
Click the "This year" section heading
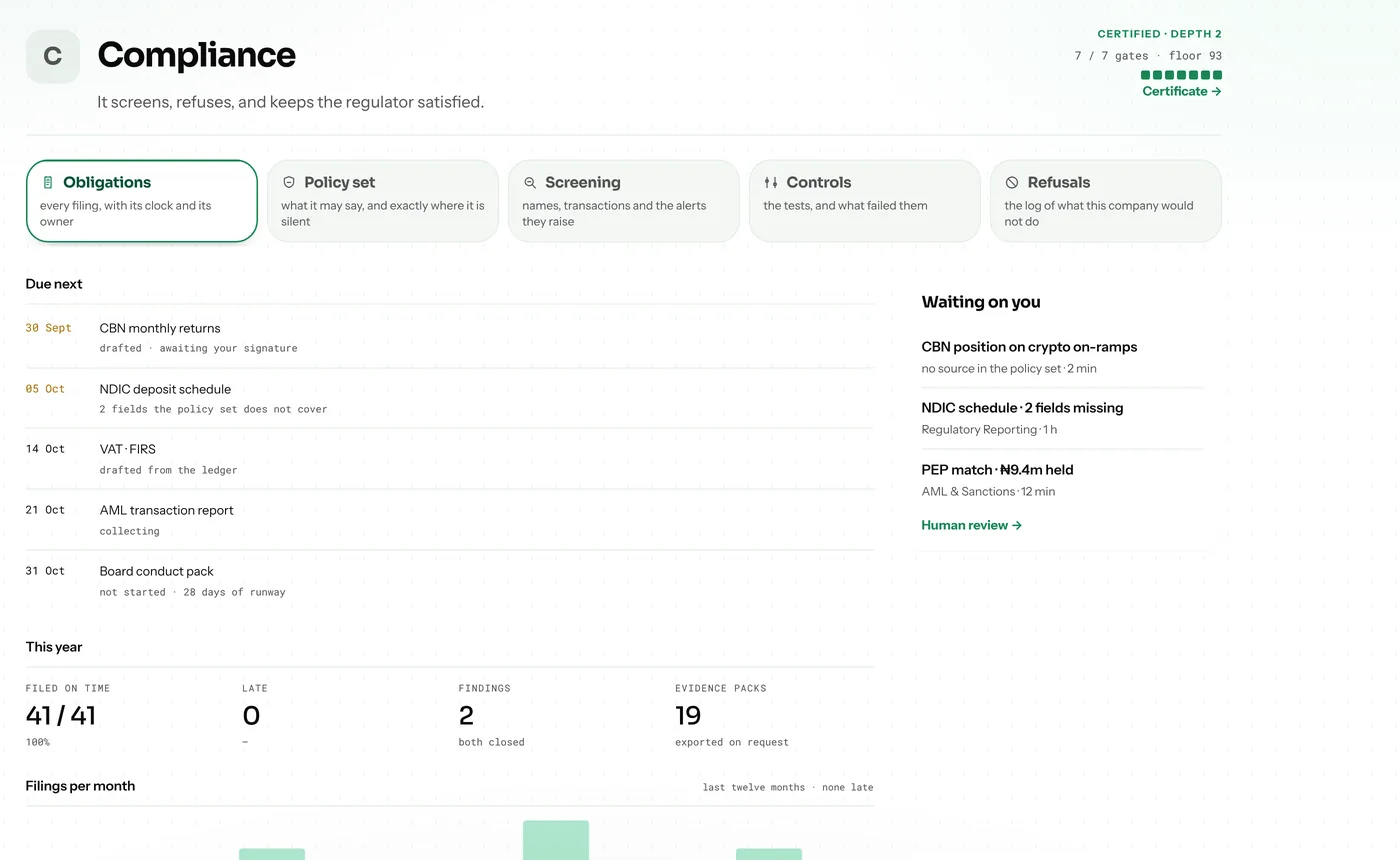point(54,647)
